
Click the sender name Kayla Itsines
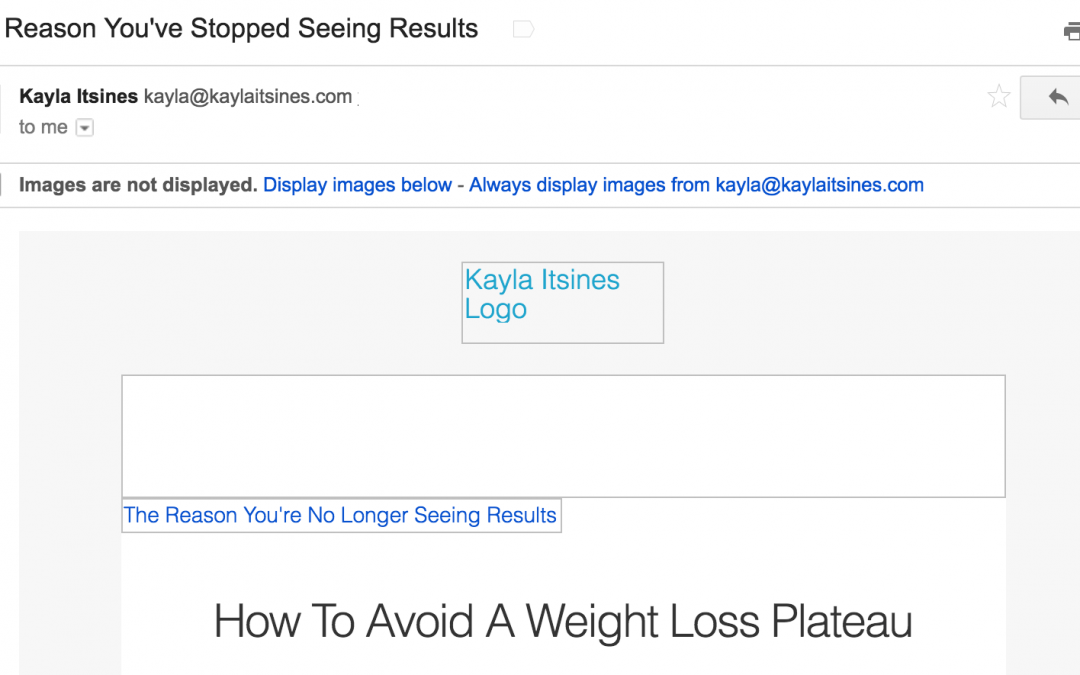coord(78,97)
